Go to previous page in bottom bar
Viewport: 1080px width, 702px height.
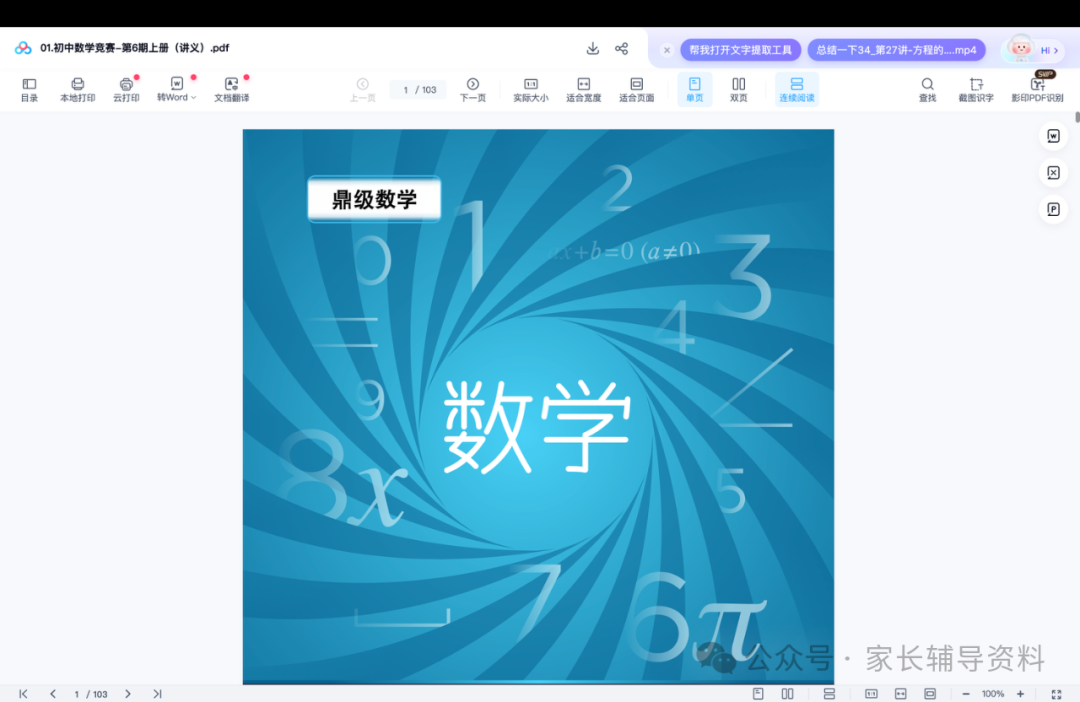point(53,694)
